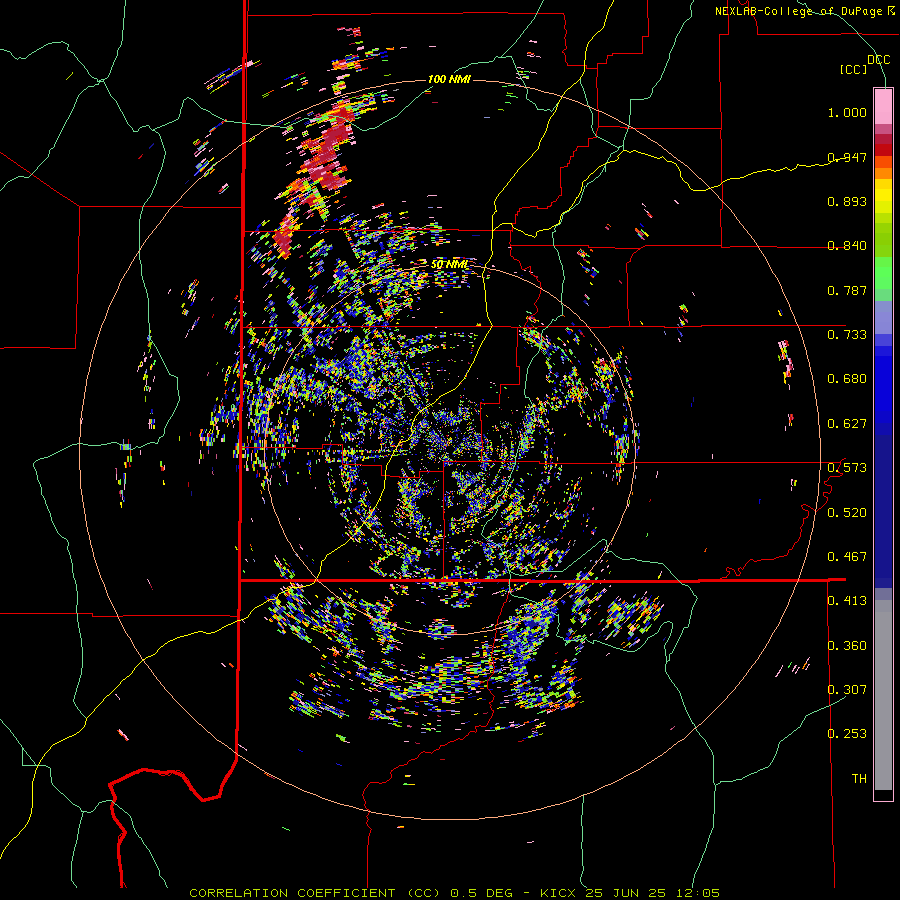Select the 0.520 legend value
The width and height of the screenshot is (900, 900).
(847, 513)
